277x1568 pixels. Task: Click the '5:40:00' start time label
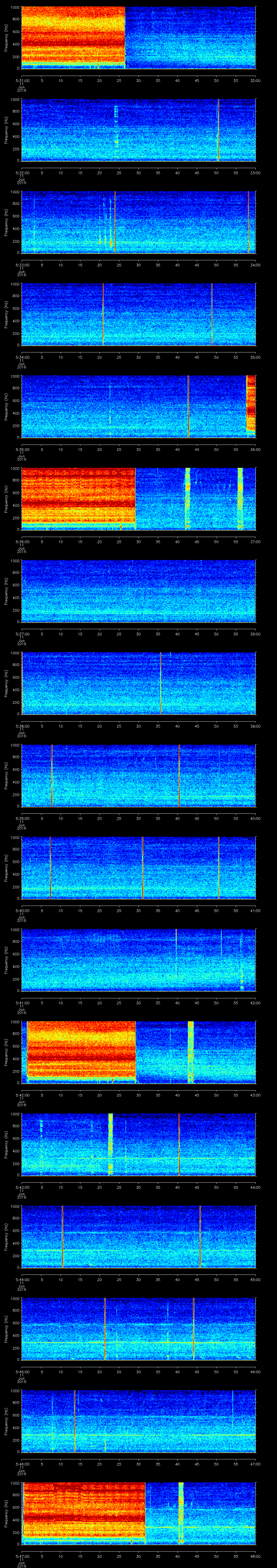point(22,910)
